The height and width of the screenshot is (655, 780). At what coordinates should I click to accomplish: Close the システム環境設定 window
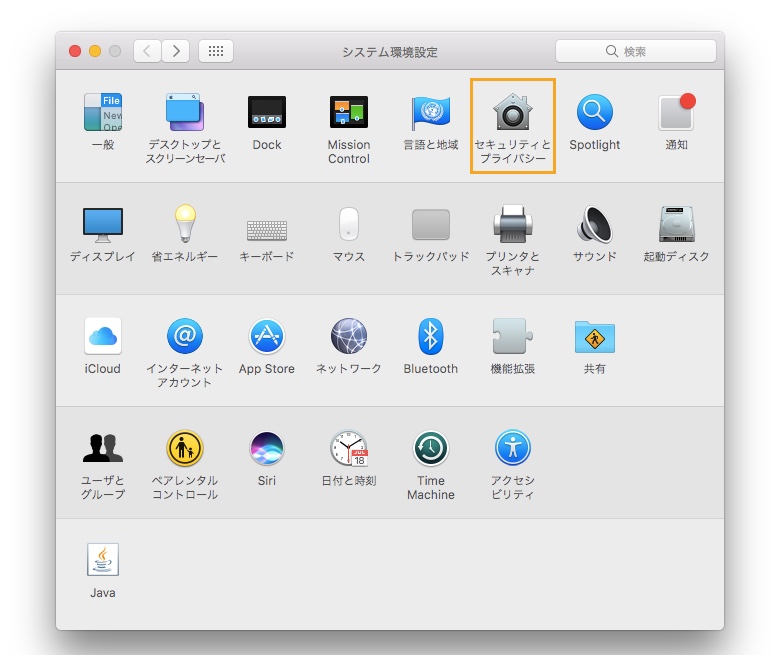pyautogui.click(x=75, y=51)
